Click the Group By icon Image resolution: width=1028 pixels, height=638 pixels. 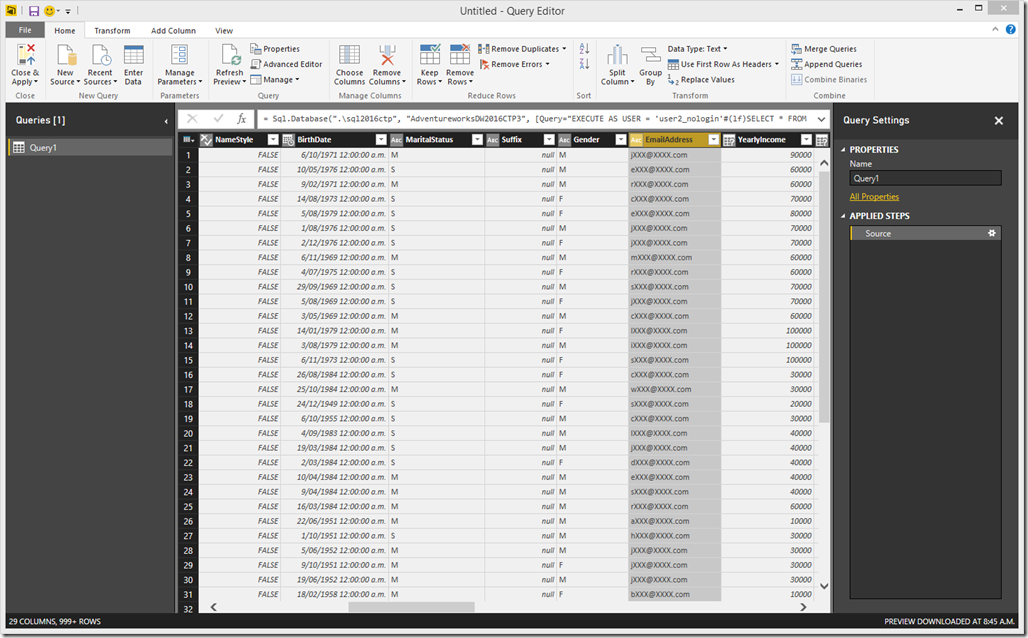click(650, 56)
